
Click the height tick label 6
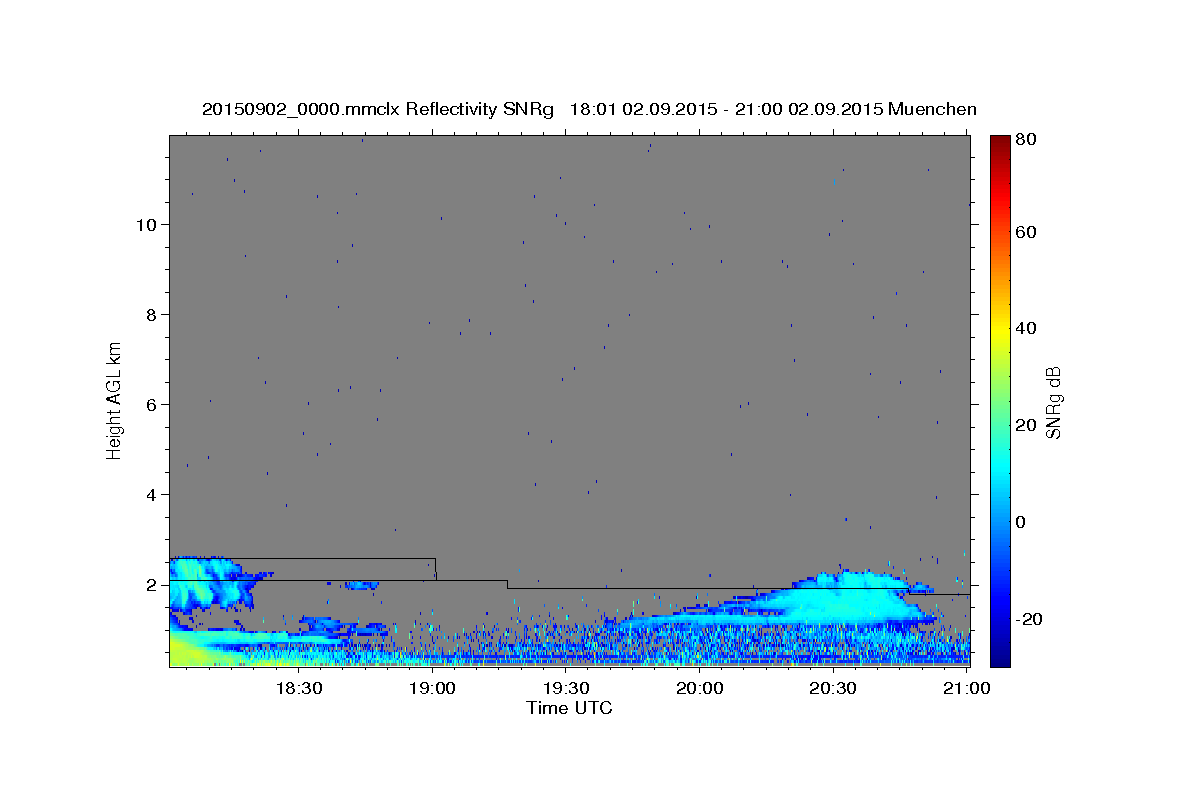pos(152,404)
